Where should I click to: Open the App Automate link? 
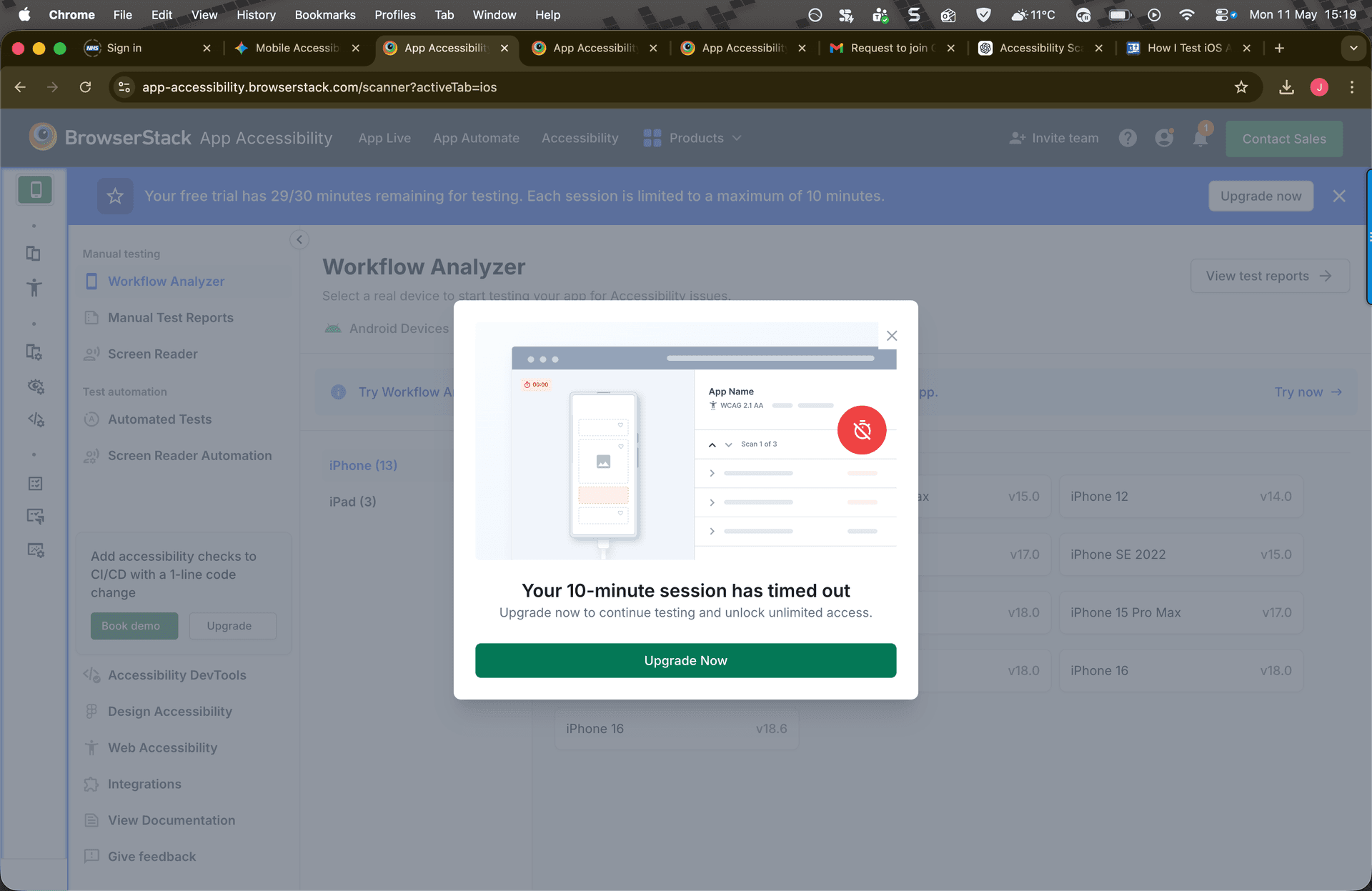(476, 138)
